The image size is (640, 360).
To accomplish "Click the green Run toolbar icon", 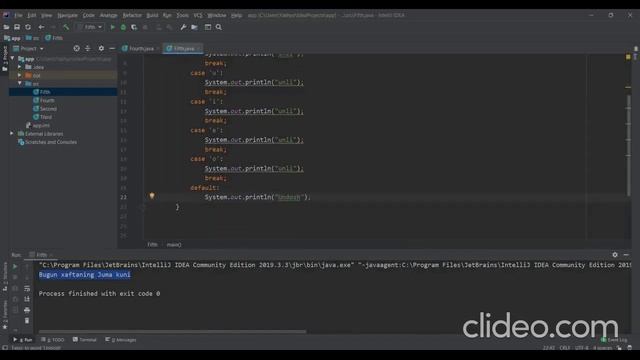I will point(113,27).
